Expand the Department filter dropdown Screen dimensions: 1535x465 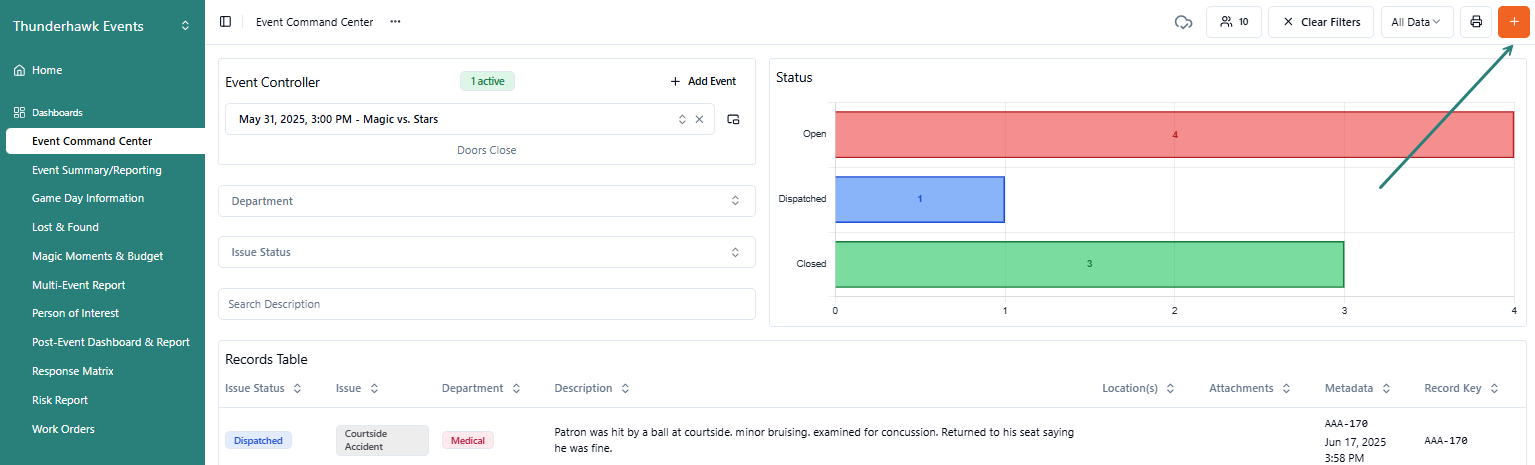pos(486,201)
